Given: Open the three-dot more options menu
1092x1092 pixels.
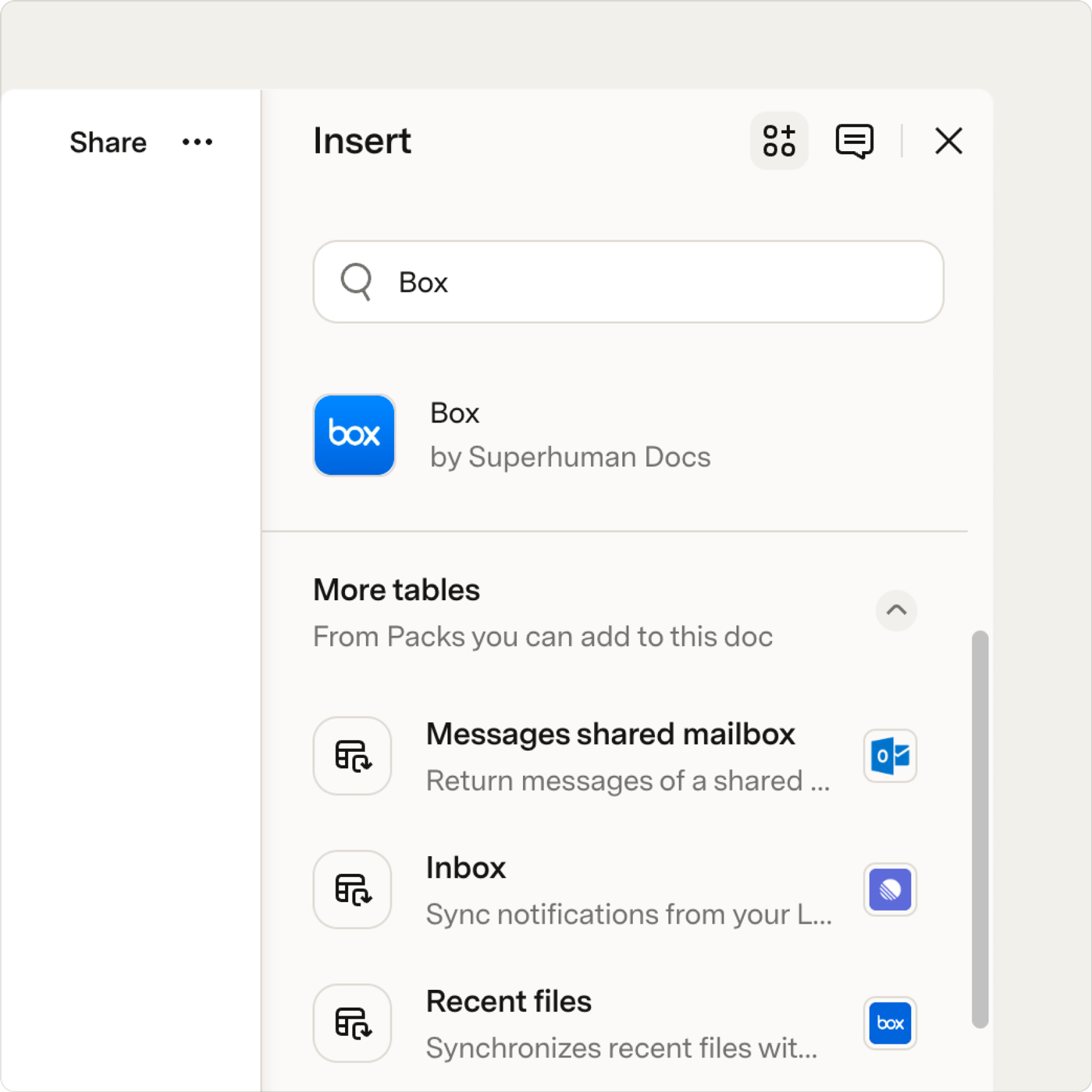Looking at the screenshot, I should point(197,142).
